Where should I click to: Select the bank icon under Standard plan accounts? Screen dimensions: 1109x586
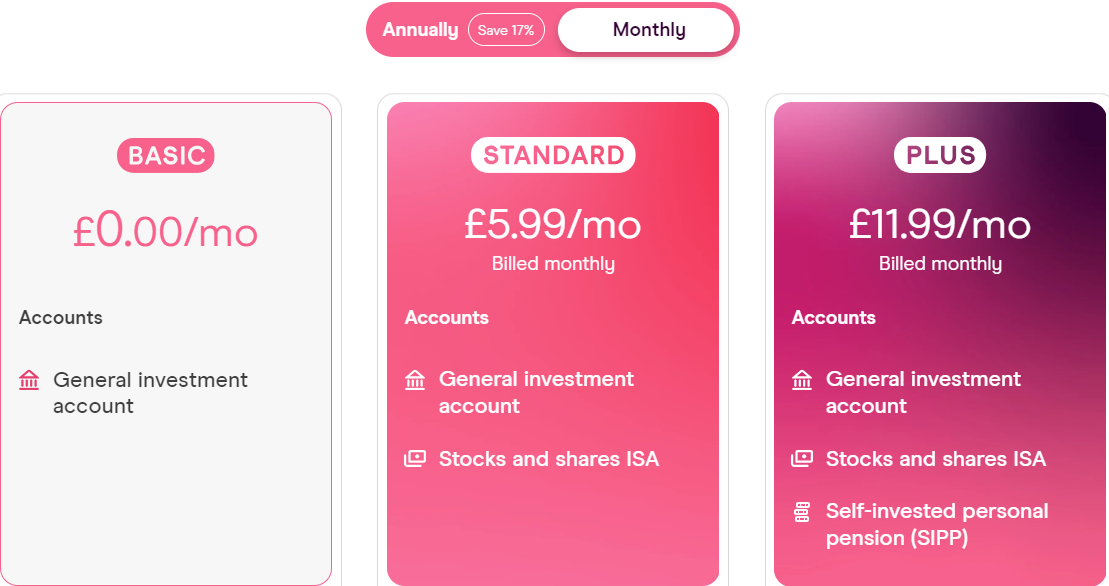click(x=415, y=380)
